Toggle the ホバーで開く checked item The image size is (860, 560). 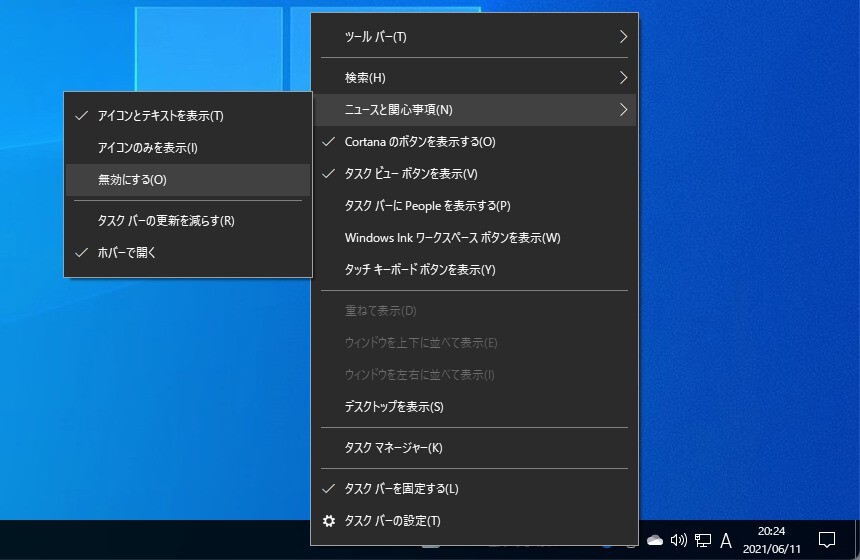point(188,253)
